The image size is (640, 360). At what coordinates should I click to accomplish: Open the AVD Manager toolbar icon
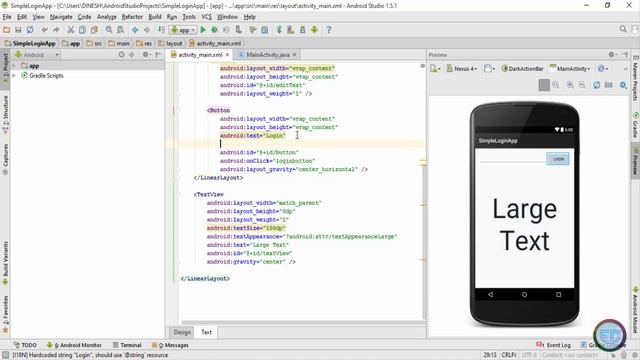(x=291, y=30)
